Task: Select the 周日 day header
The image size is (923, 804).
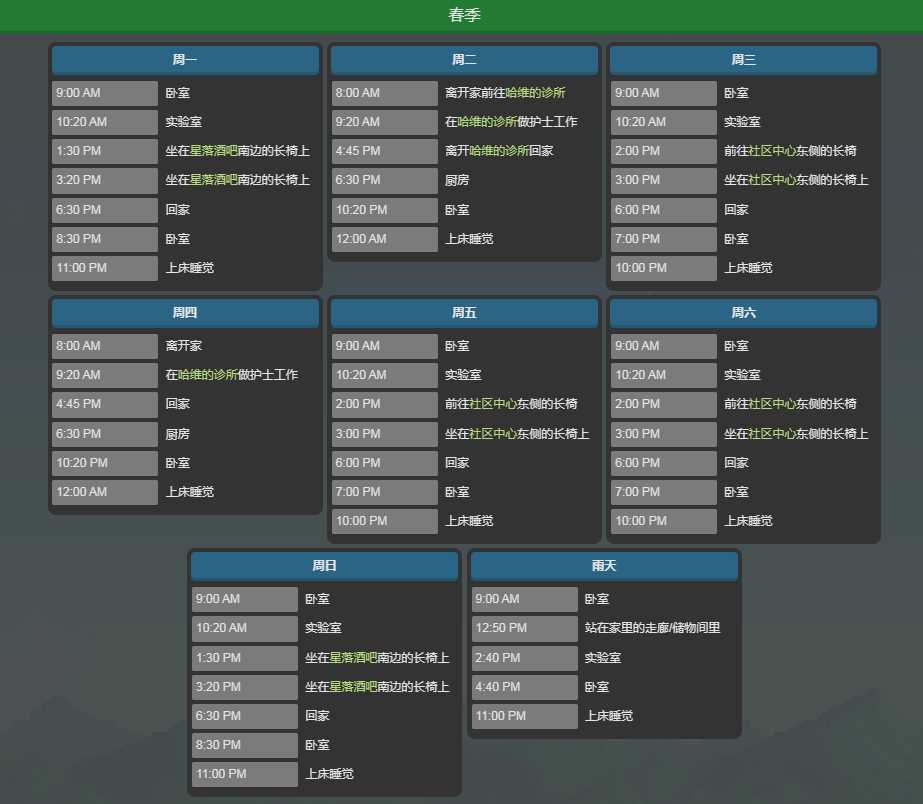Action: [x=325, y=566]
